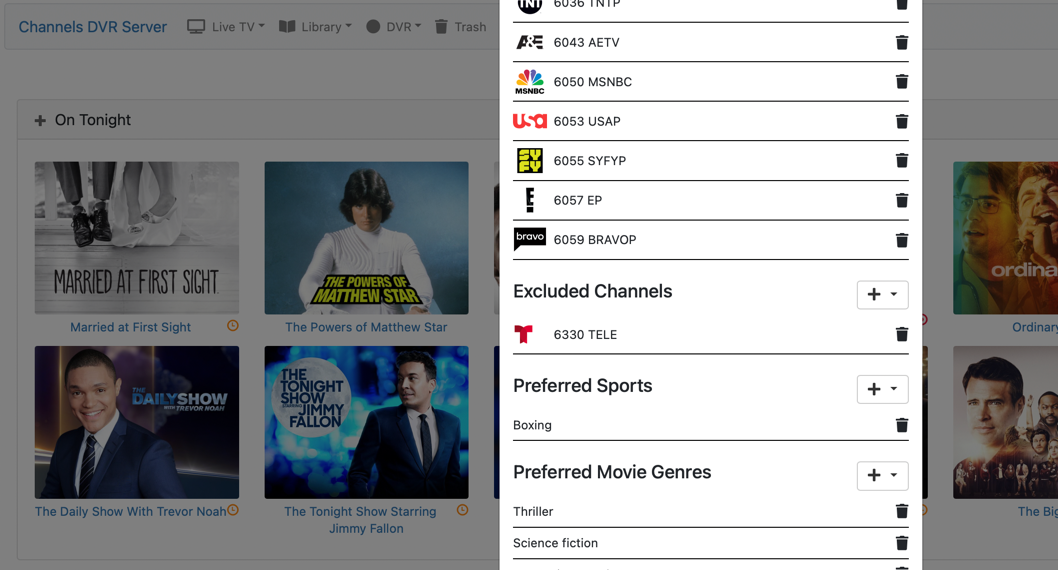Delete the 6059 BRAVOP channel entry
This screenshot has height=570, width=1058.
click(901, 240)
